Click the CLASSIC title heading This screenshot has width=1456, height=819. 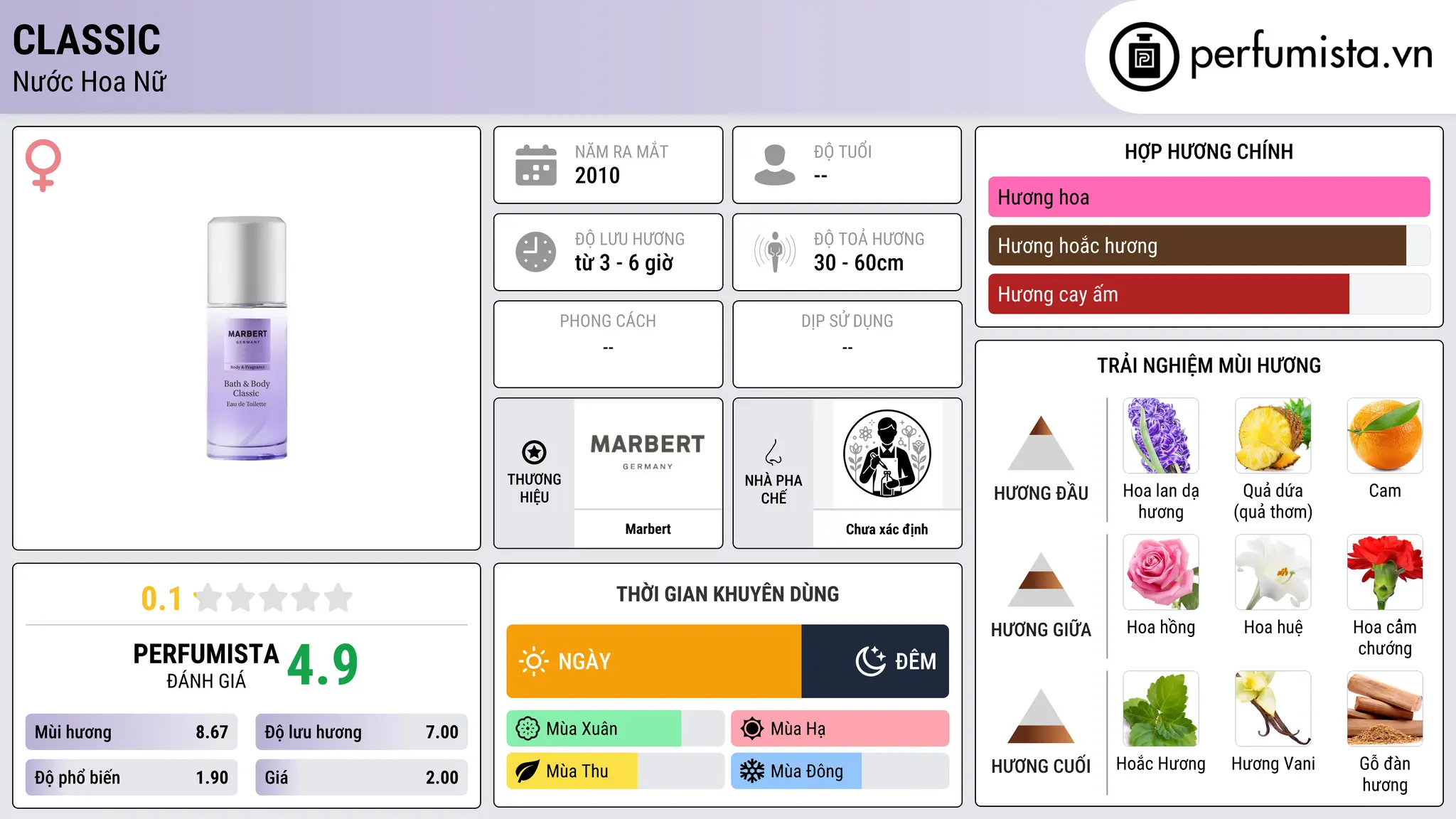(87, 40)
